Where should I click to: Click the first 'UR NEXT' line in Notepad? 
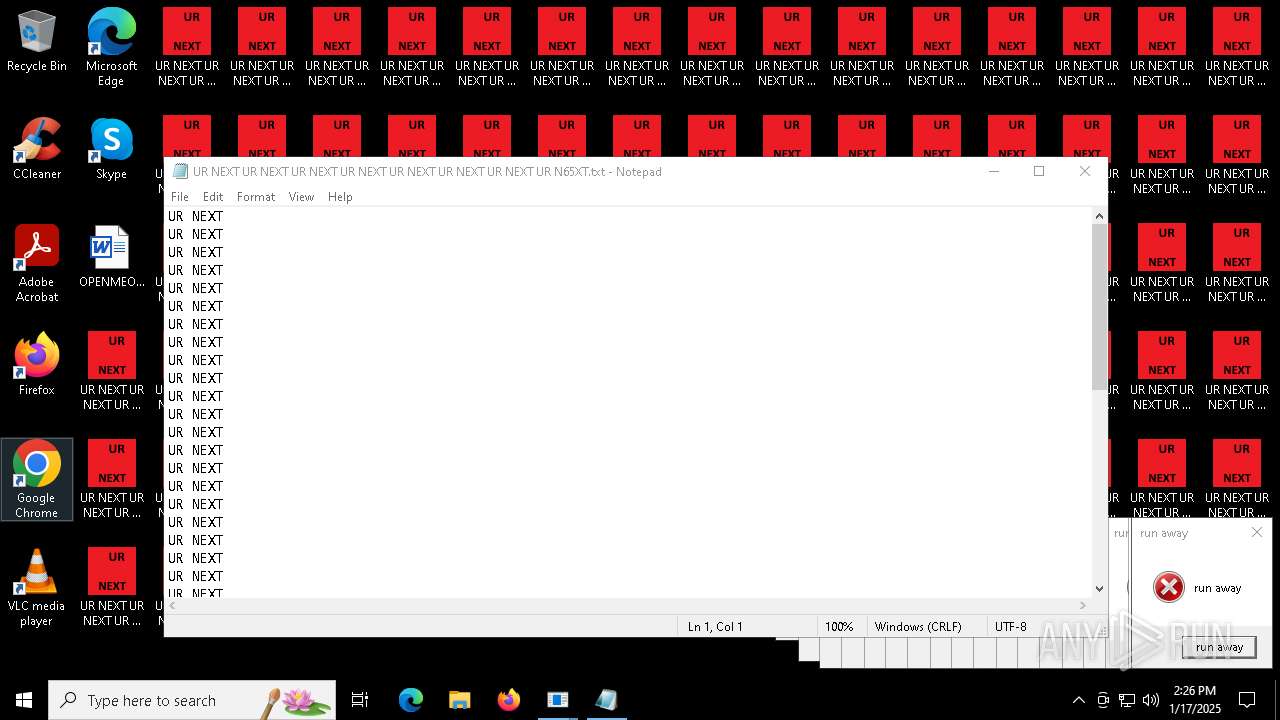196,216
